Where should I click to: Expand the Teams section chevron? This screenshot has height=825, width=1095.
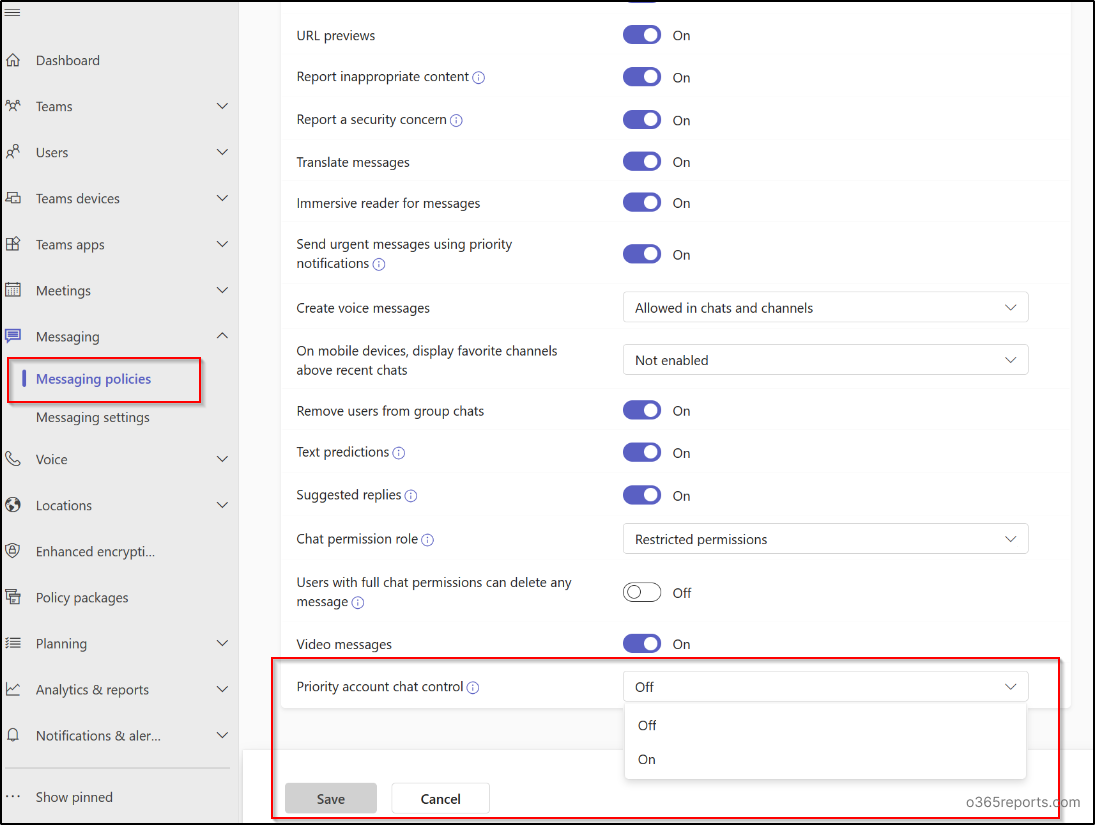point(222,106)
